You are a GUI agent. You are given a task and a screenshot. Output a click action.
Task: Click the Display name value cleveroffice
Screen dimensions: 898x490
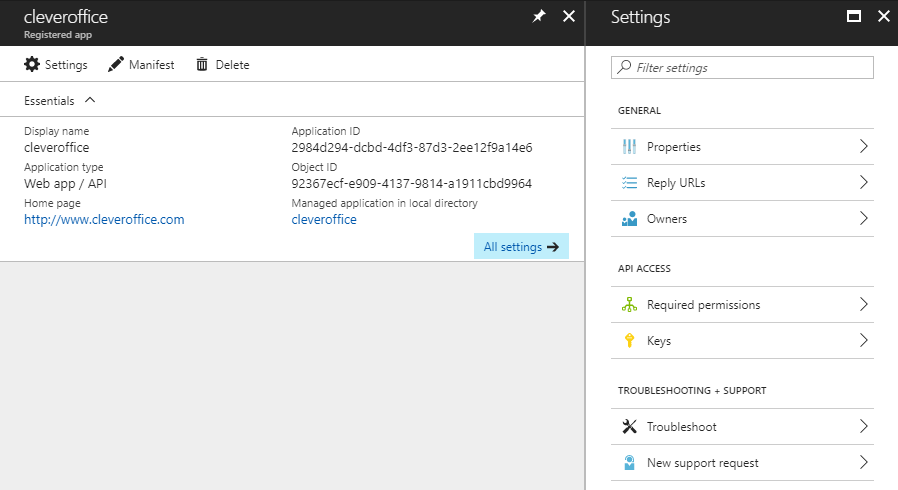click(57, 147)
